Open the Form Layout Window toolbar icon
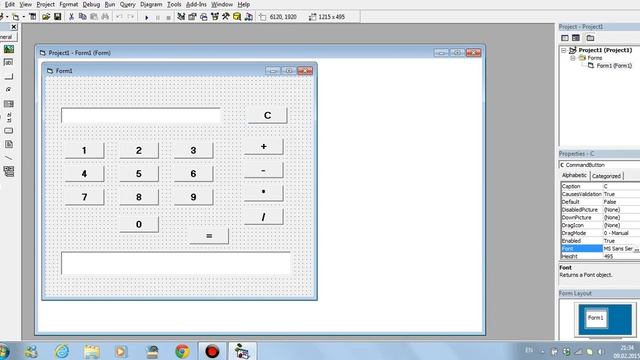 [x=204, y=17]
